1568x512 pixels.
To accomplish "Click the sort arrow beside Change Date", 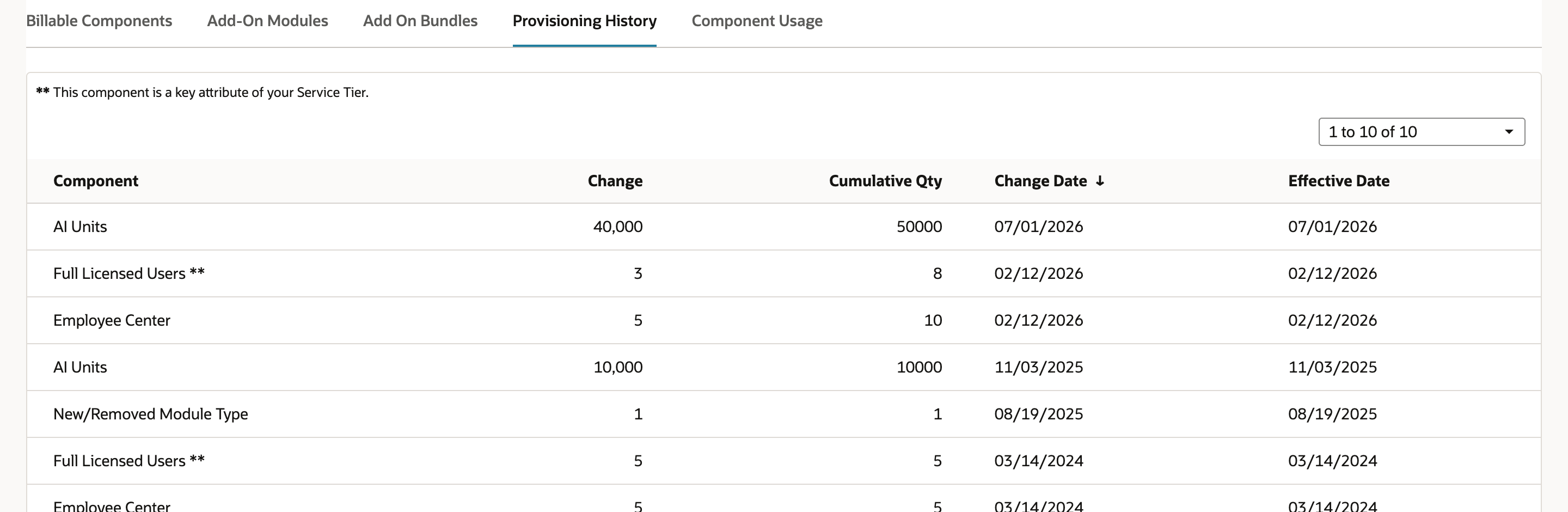I will (1100, 181).
